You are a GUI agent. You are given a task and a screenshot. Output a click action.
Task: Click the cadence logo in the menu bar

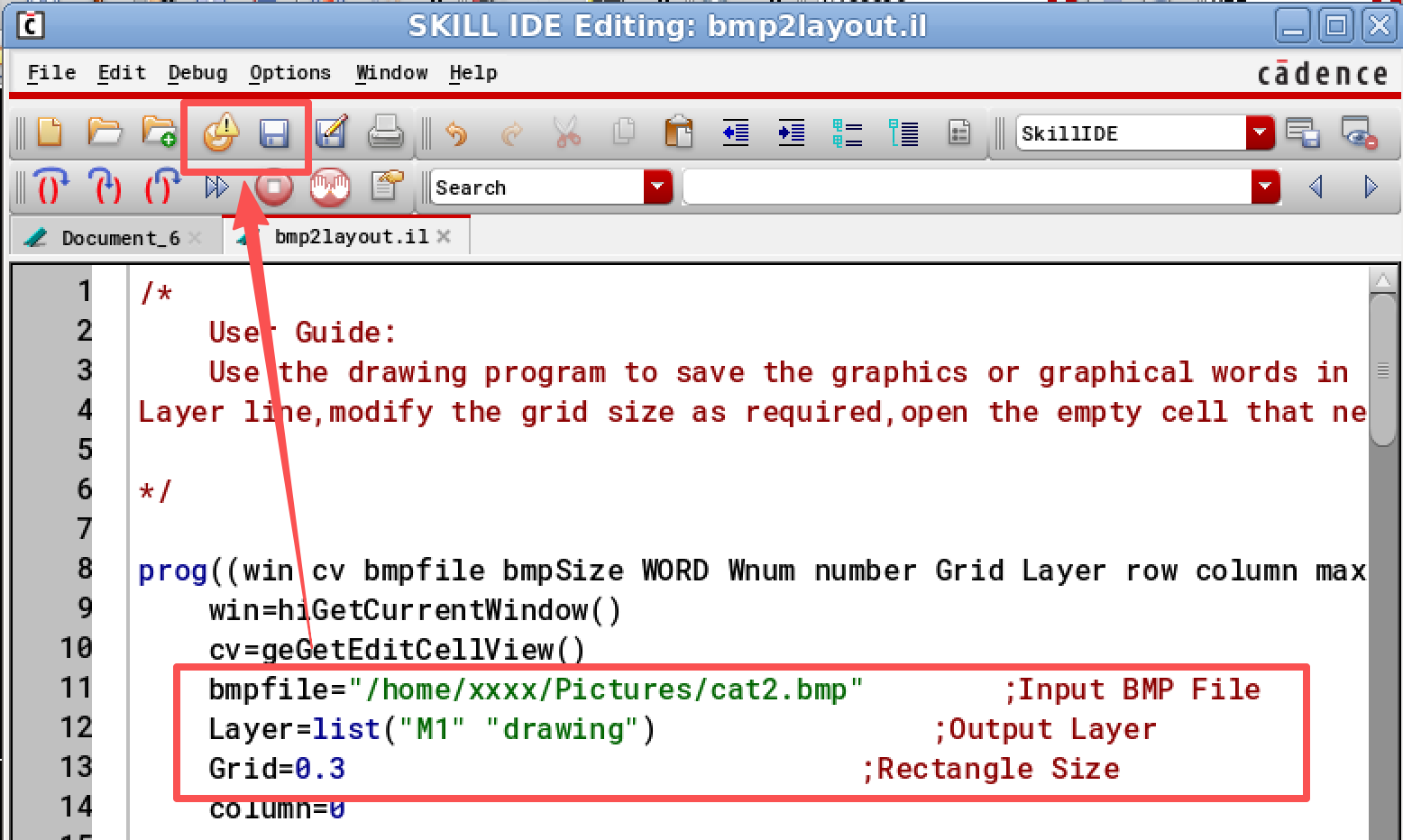pos(1323,73)
